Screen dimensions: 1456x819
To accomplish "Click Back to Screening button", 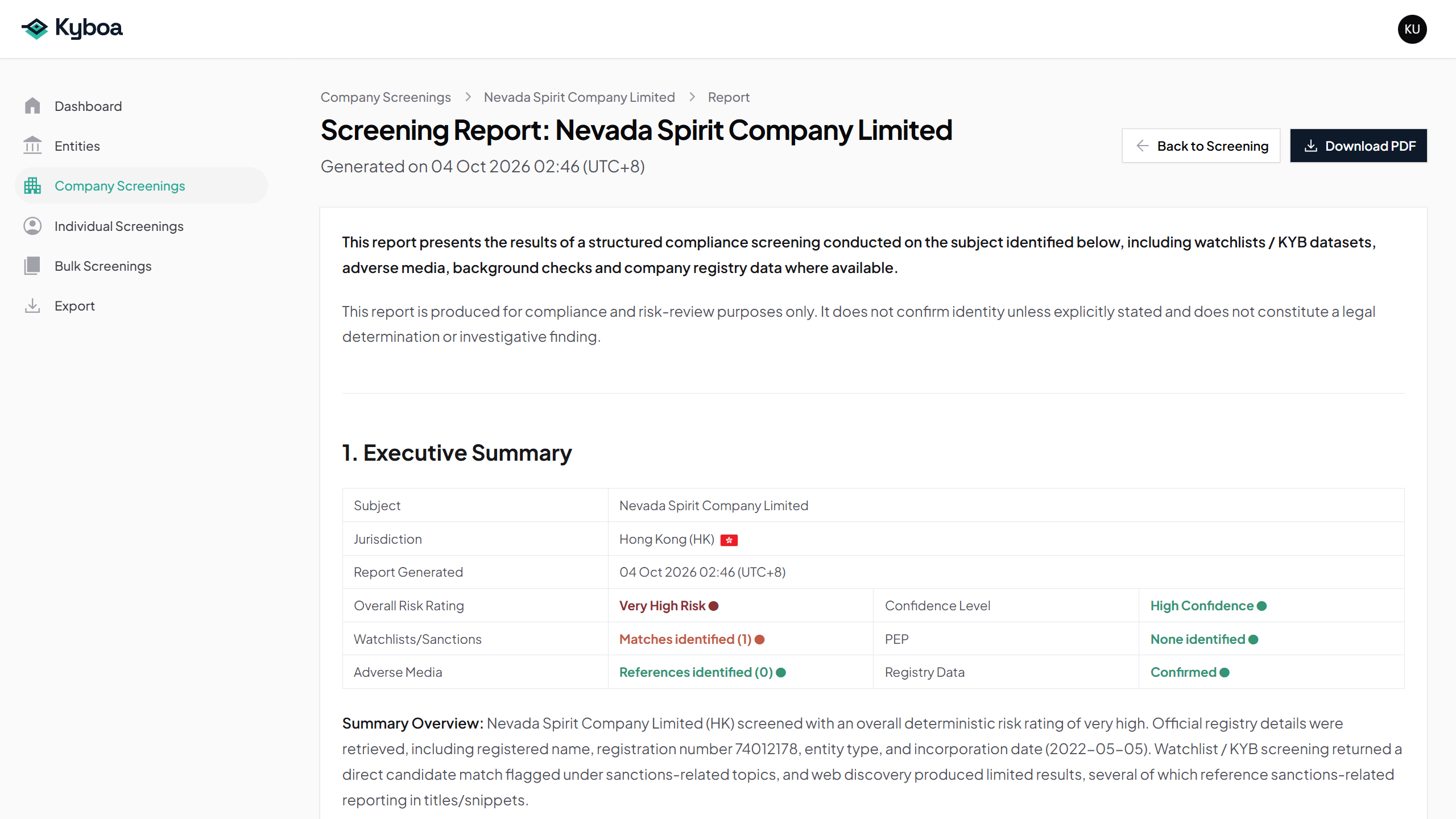I will click(x=1201, y=146).
